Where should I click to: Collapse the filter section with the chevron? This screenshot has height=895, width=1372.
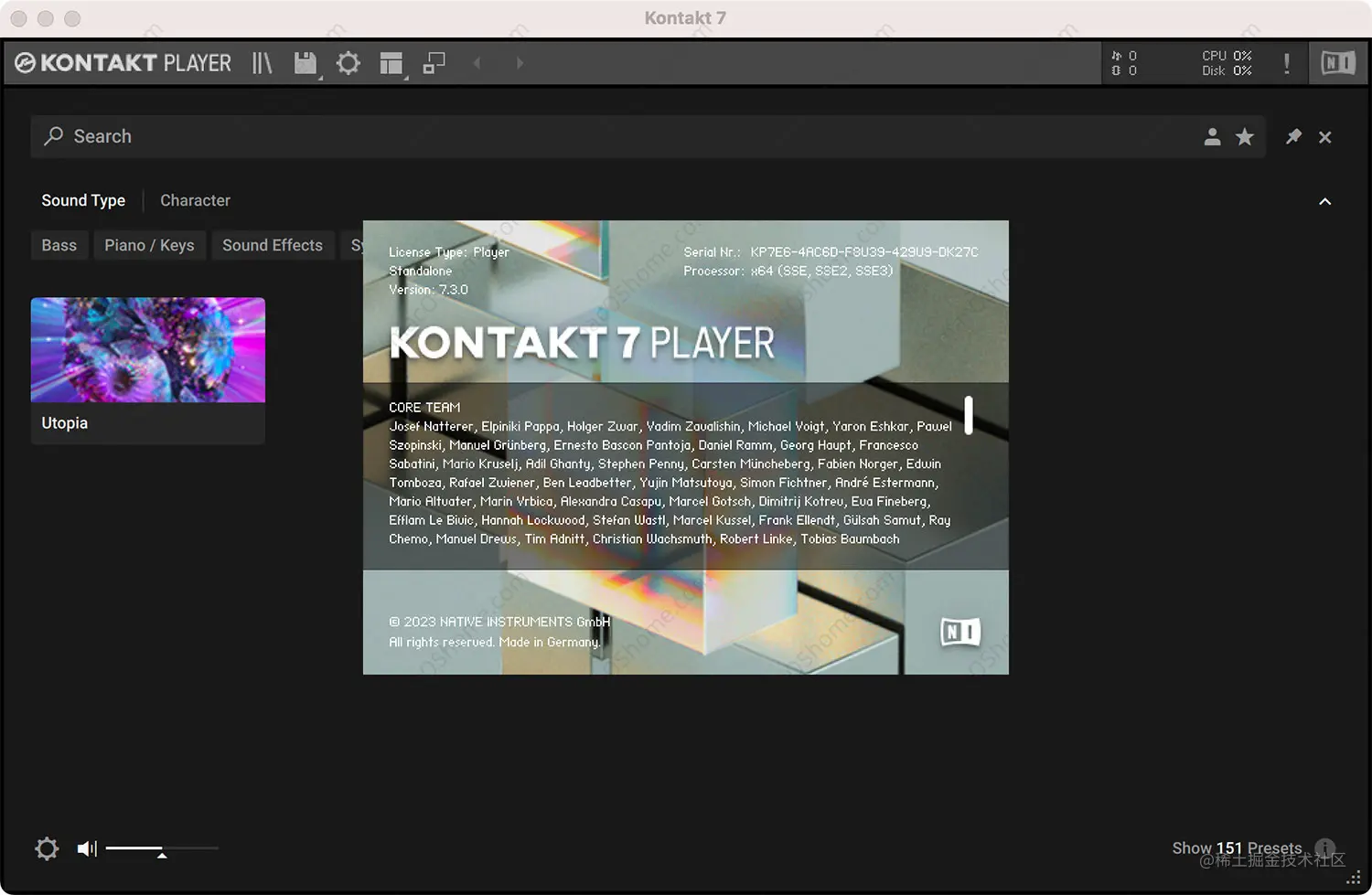click(x=1324, y=201)
